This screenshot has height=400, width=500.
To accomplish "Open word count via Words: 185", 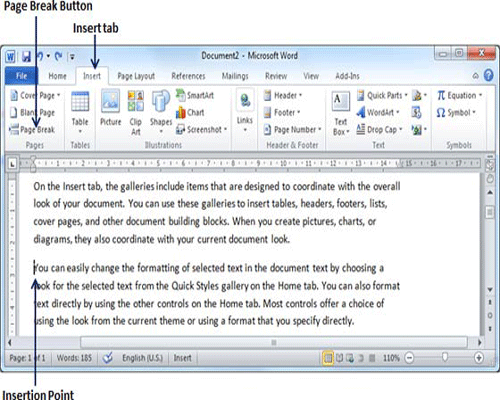I will click(74, 358).
